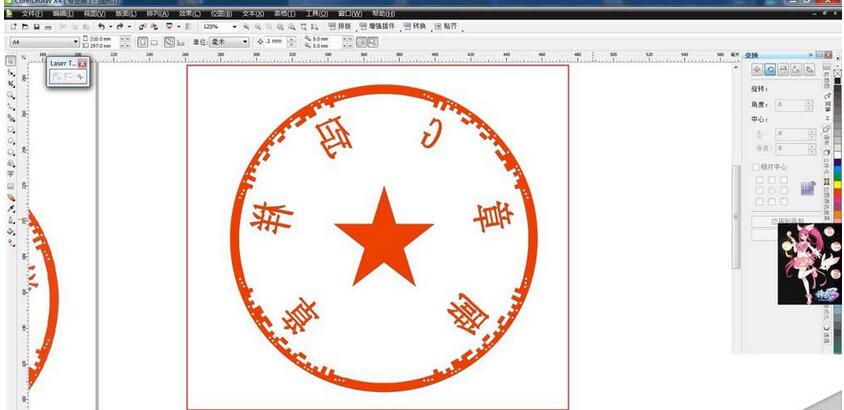
Task: Click the Import icon in toolbar
Action: pyautogui.click(x=142, y=26)
